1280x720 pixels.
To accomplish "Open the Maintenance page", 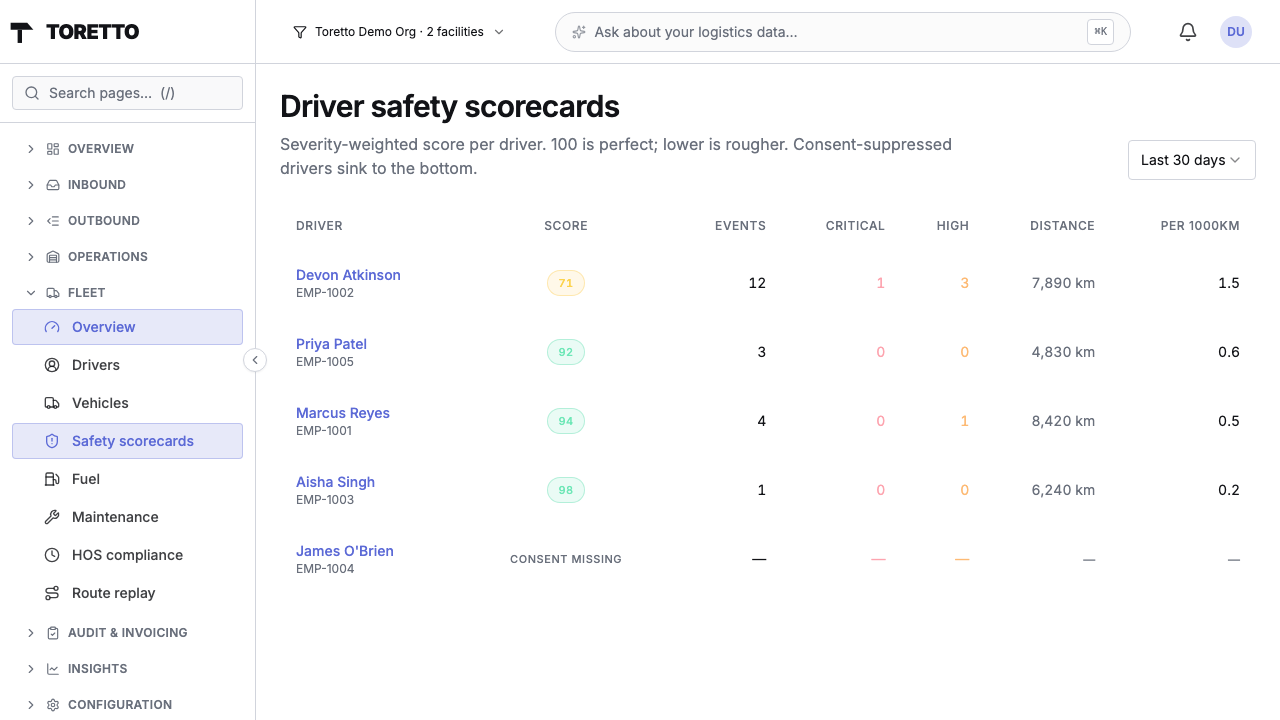I will point(127,517).
